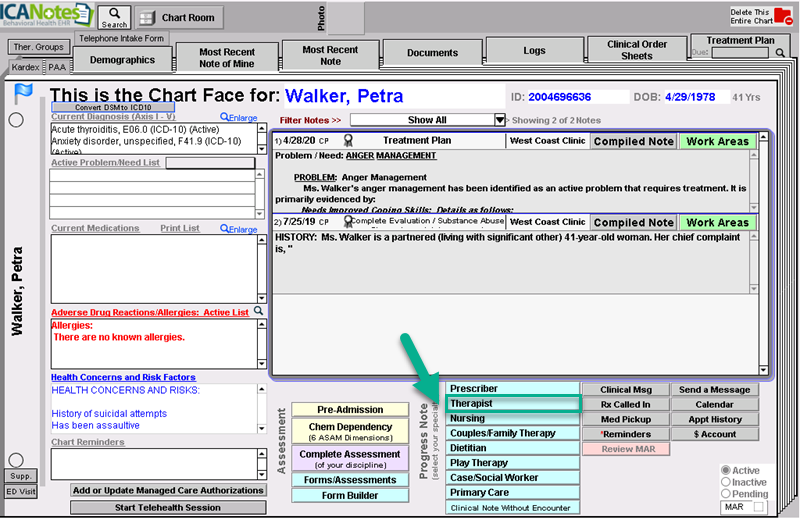
Task: Open Health Concerns and Risk Factors link
Action: [123, 377]
